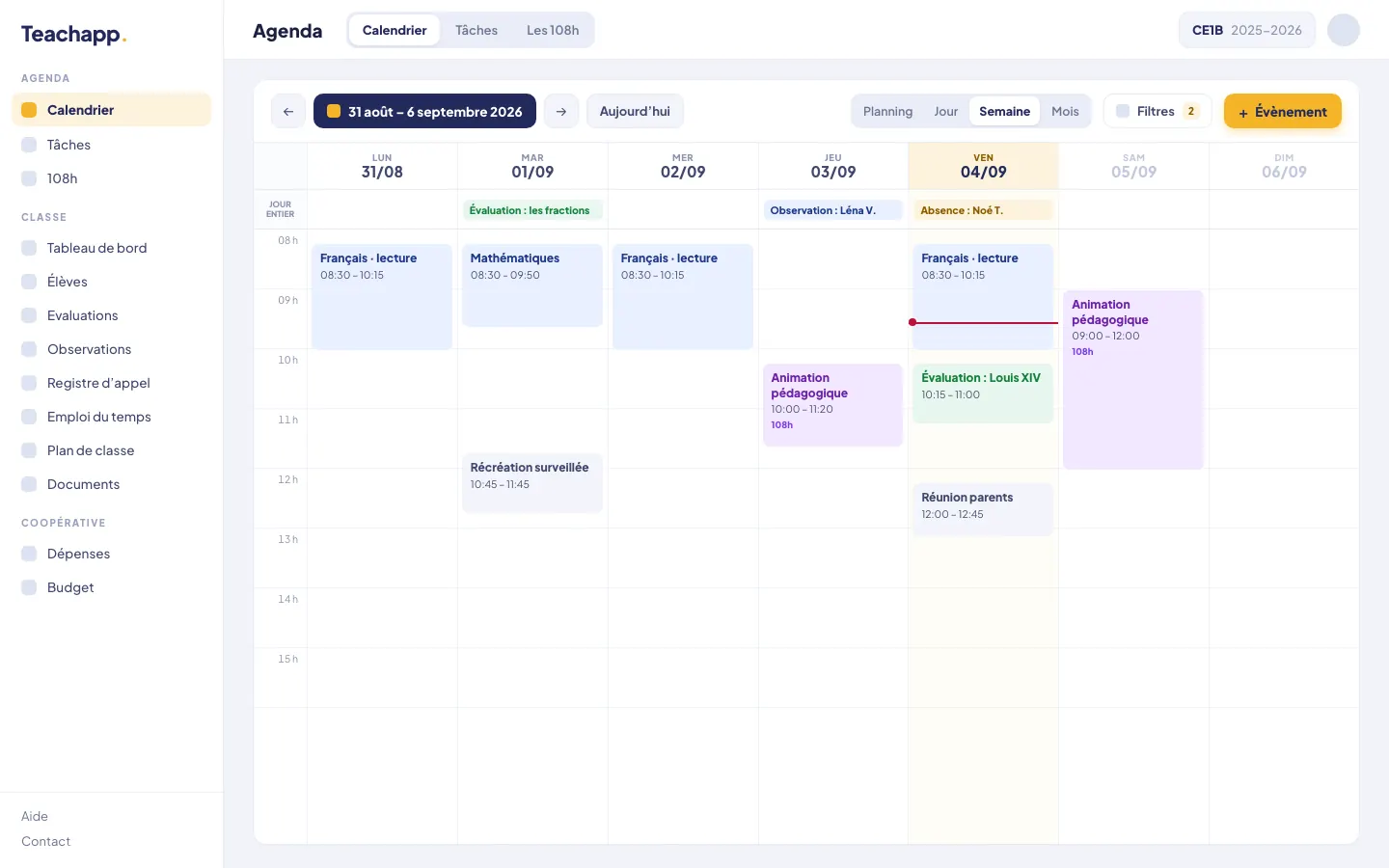Select the VEN 04/09 day header
Viewport: 1389px width, 868px height.
(983, 166)
